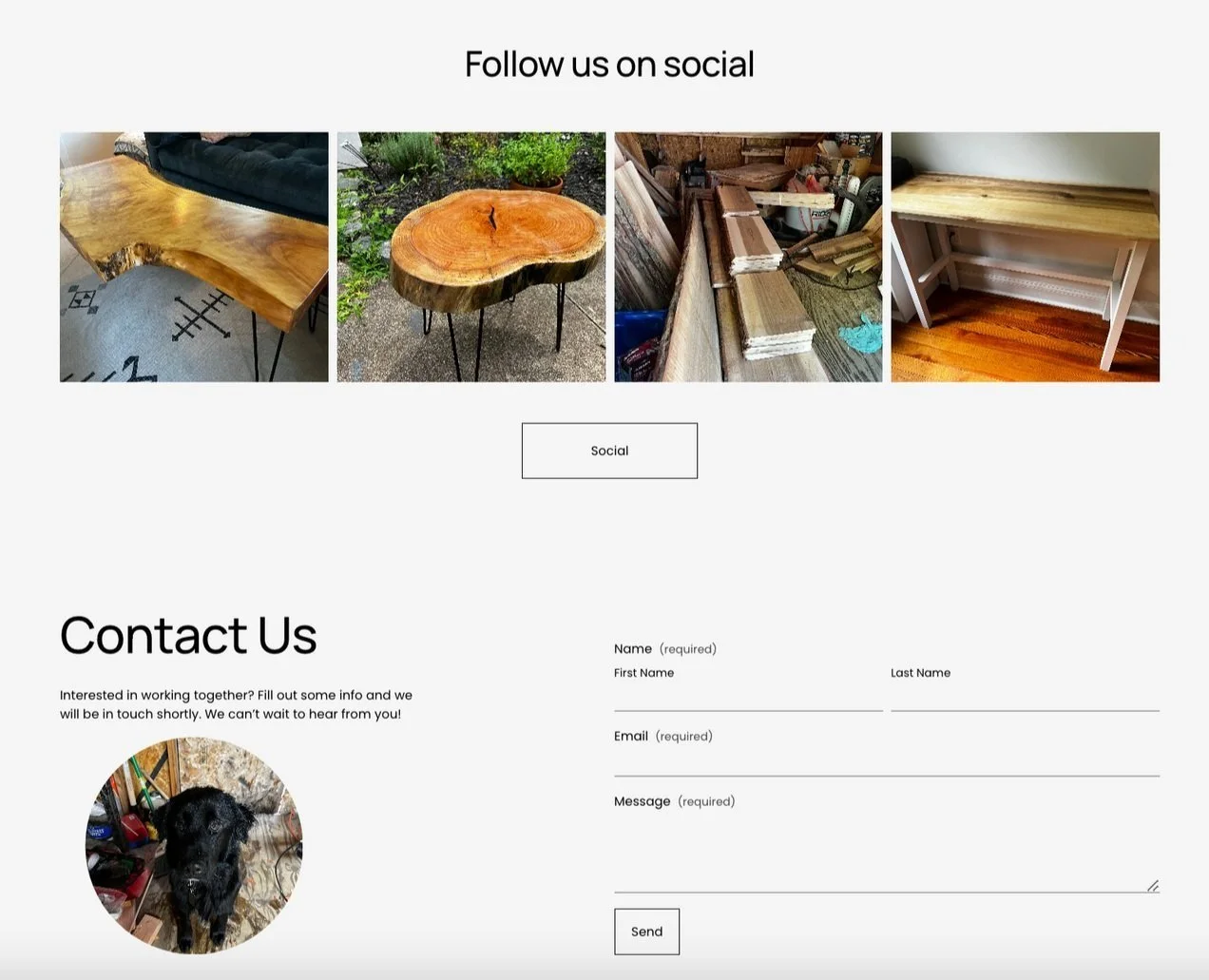Image resolution: width=1209 pixels, height=980 pixels.
Task: Click the Email (required) label
Action: tap(663, 736)
